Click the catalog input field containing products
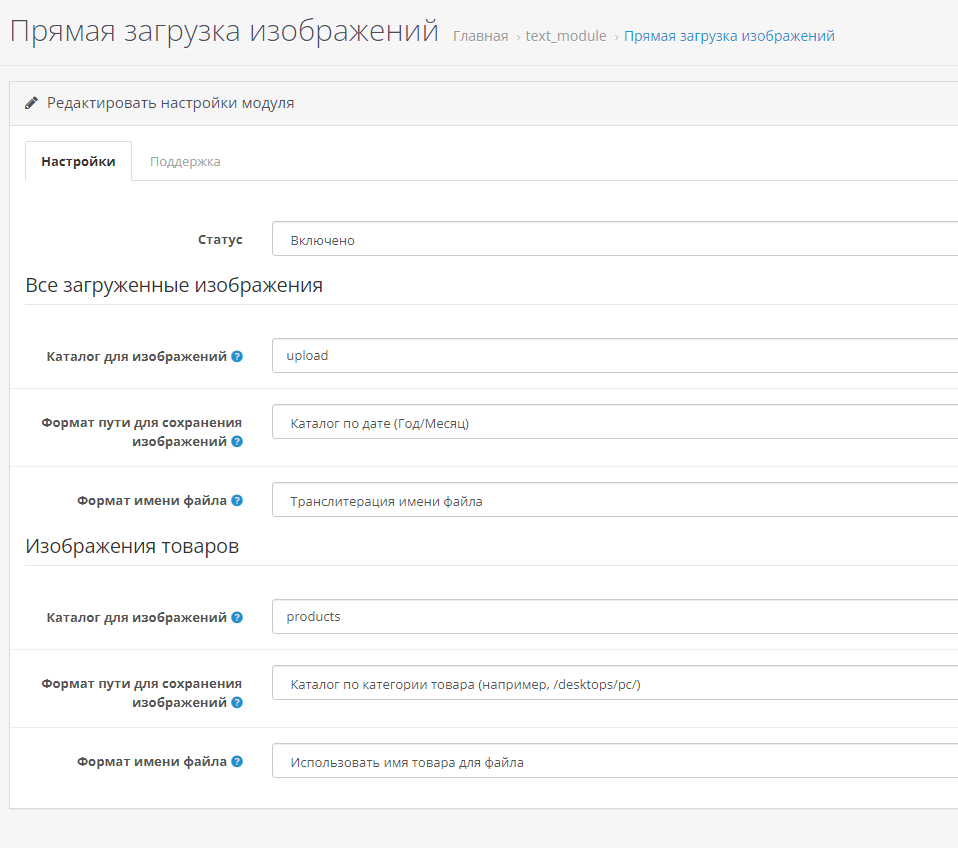This screenshot has height=848, width=958. 614,617
